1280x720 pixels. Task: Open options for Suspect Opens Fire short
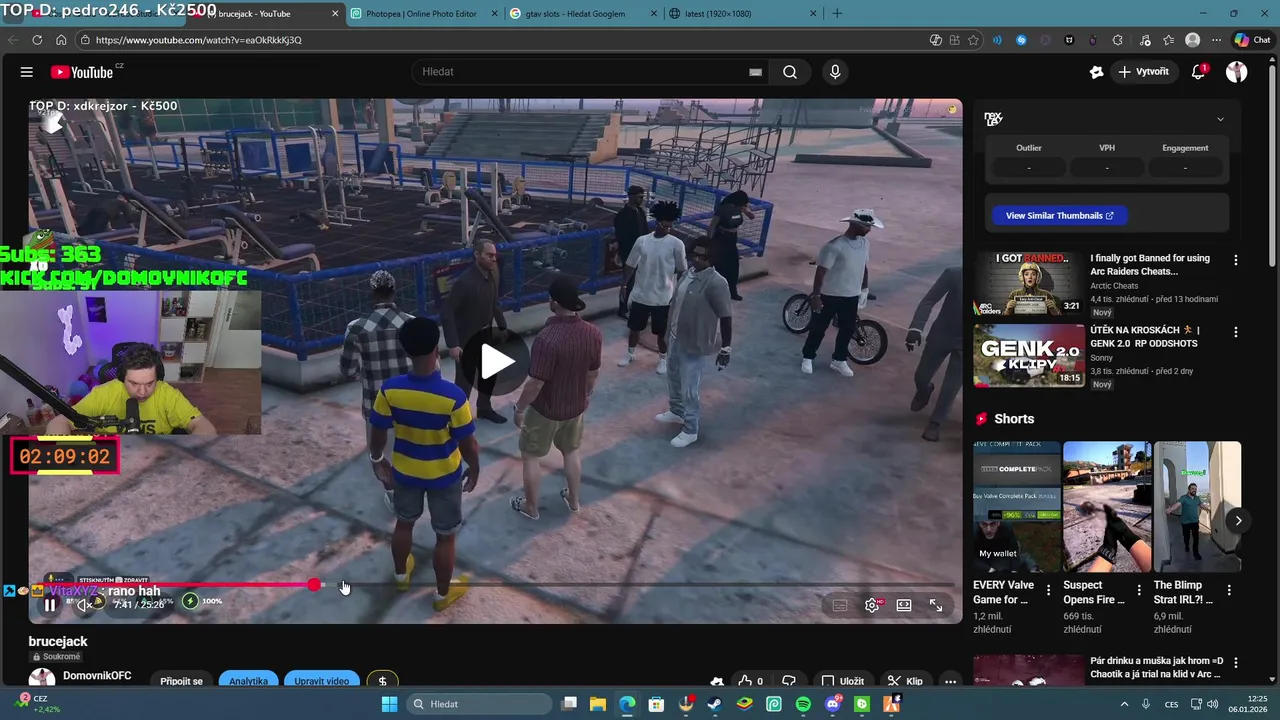[1138, 590]
